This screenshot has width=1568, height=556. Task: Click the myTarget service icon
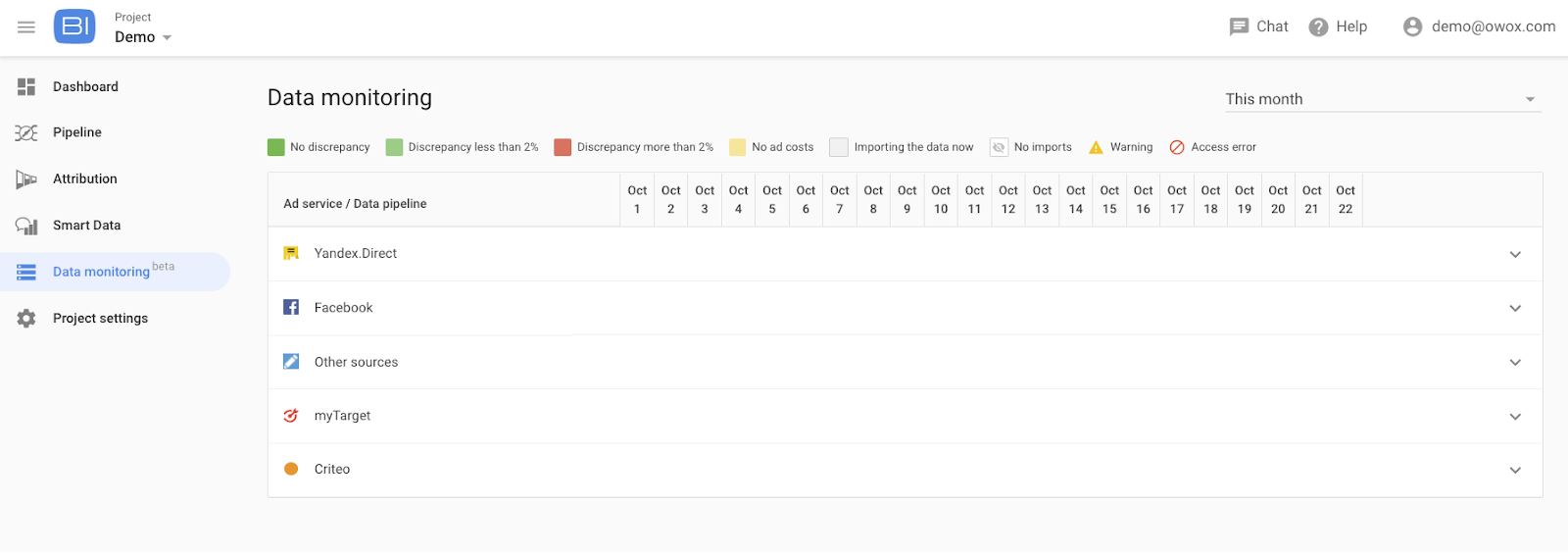(291, 416)
